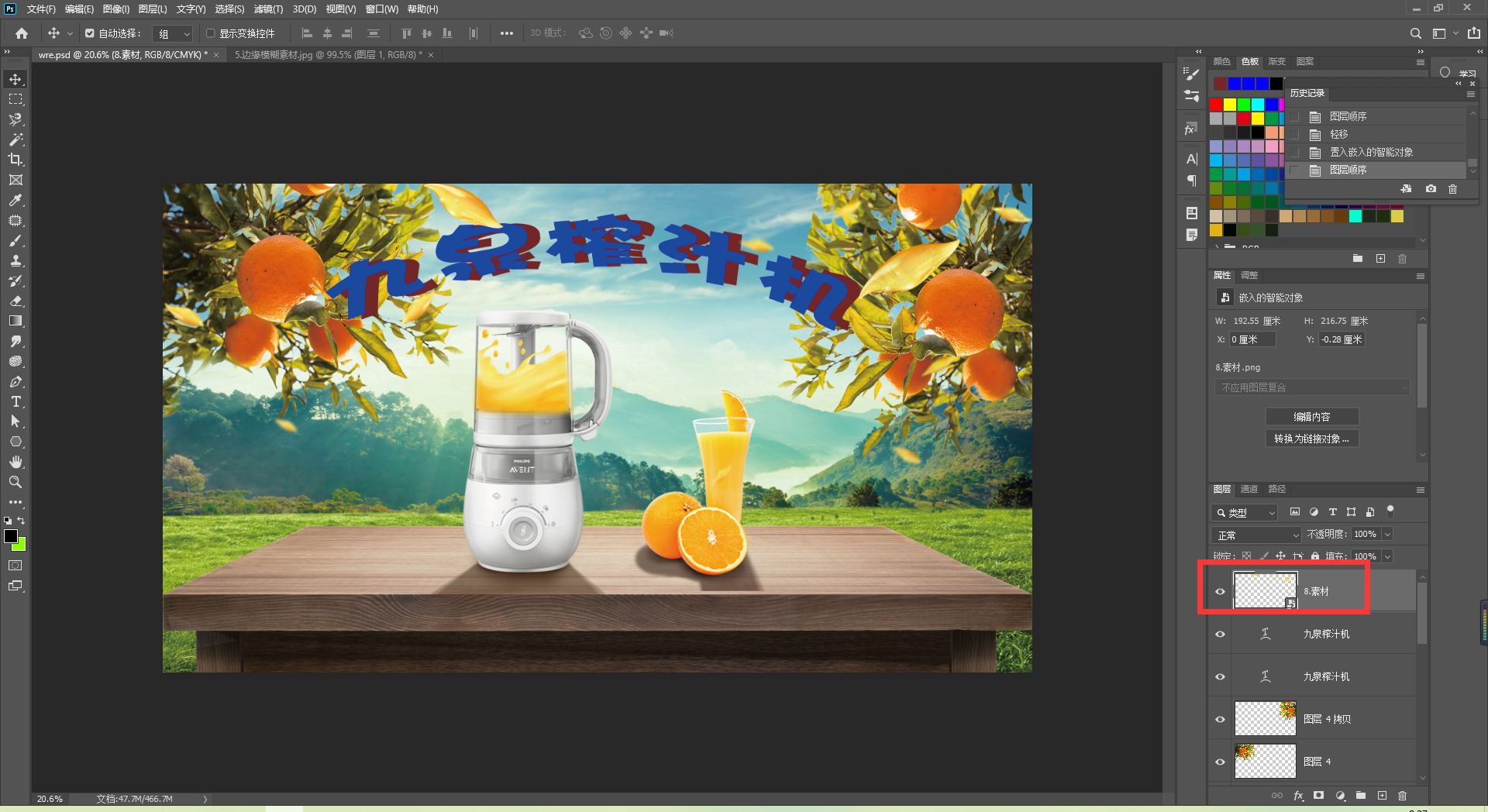The image size is (1488, 812).
Task: Create a new layer
Action: 1382,796
